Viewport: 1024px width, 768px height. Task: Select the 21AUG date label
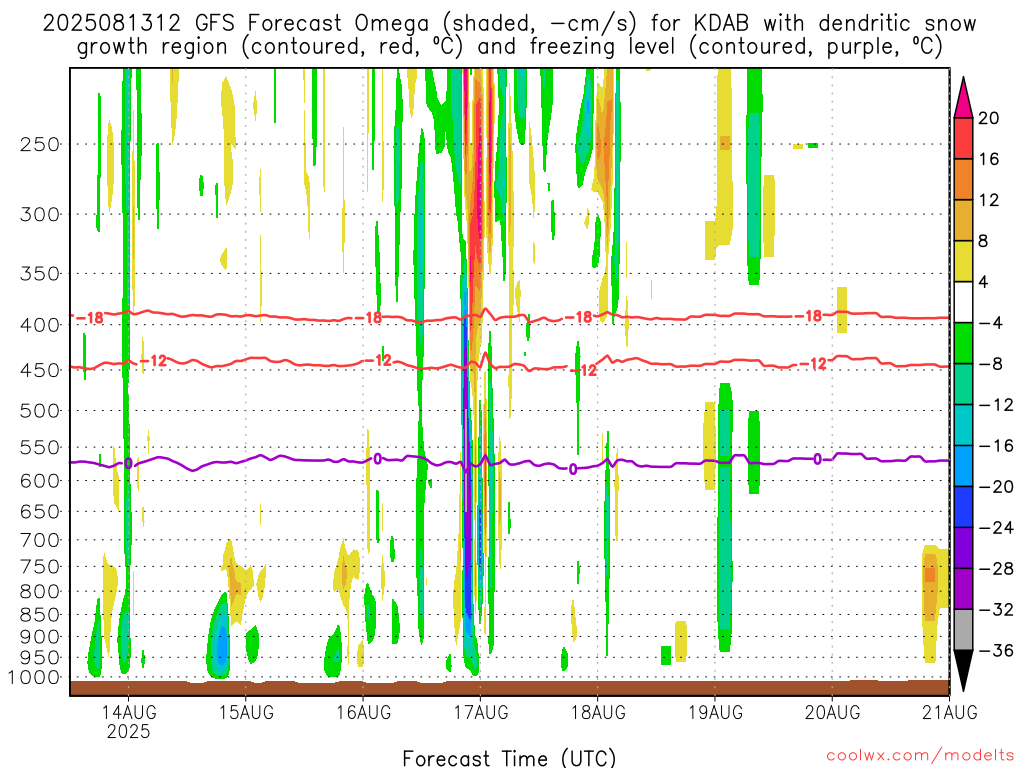[x=950, y=712]
